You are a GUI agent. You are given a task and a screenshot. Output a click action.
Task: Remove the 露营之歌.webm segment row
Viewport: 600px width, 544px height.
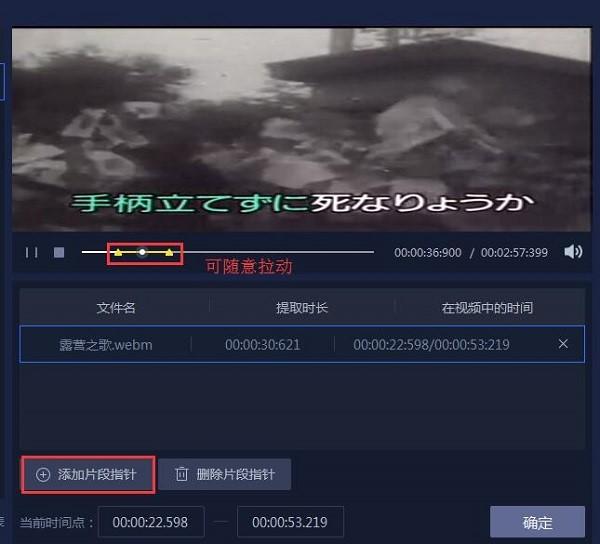pos(563,344)
